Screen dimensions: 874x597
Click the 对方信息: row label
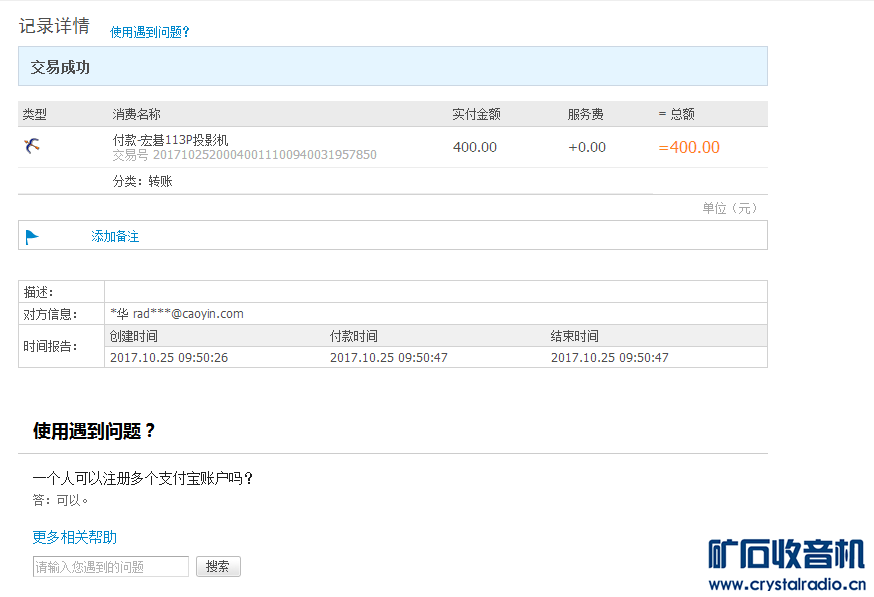pos(50,314)
